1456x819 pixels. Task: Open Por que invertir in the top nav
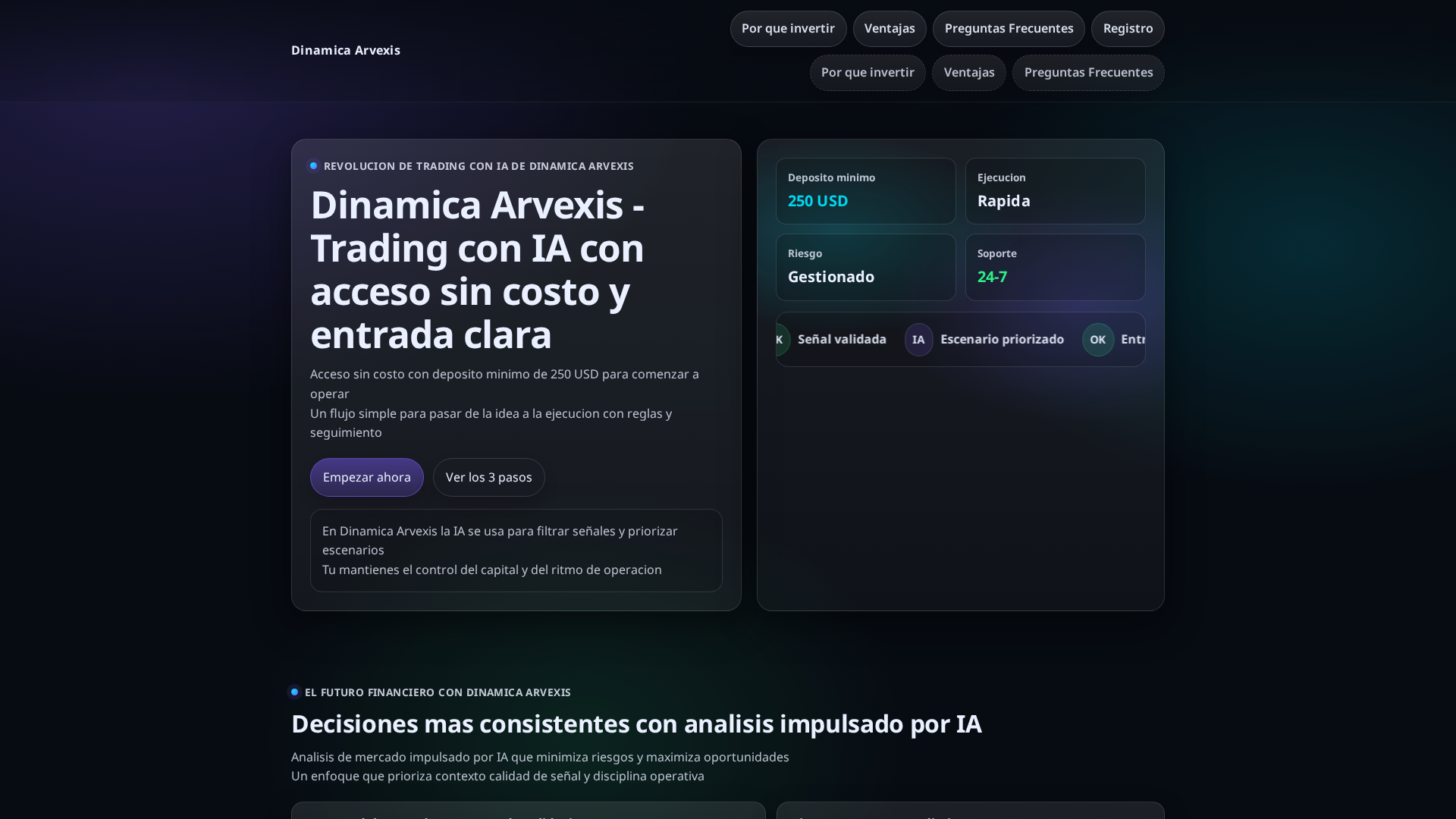(788, 29)
